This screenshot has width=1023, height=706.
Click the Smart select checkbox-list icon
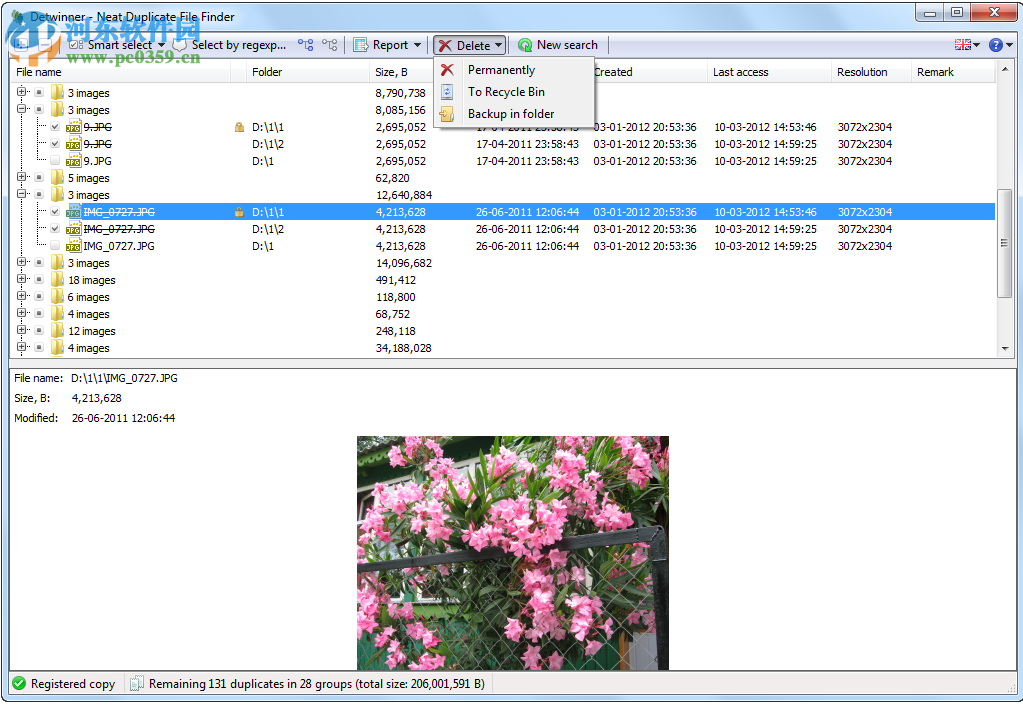pos(76,44)
